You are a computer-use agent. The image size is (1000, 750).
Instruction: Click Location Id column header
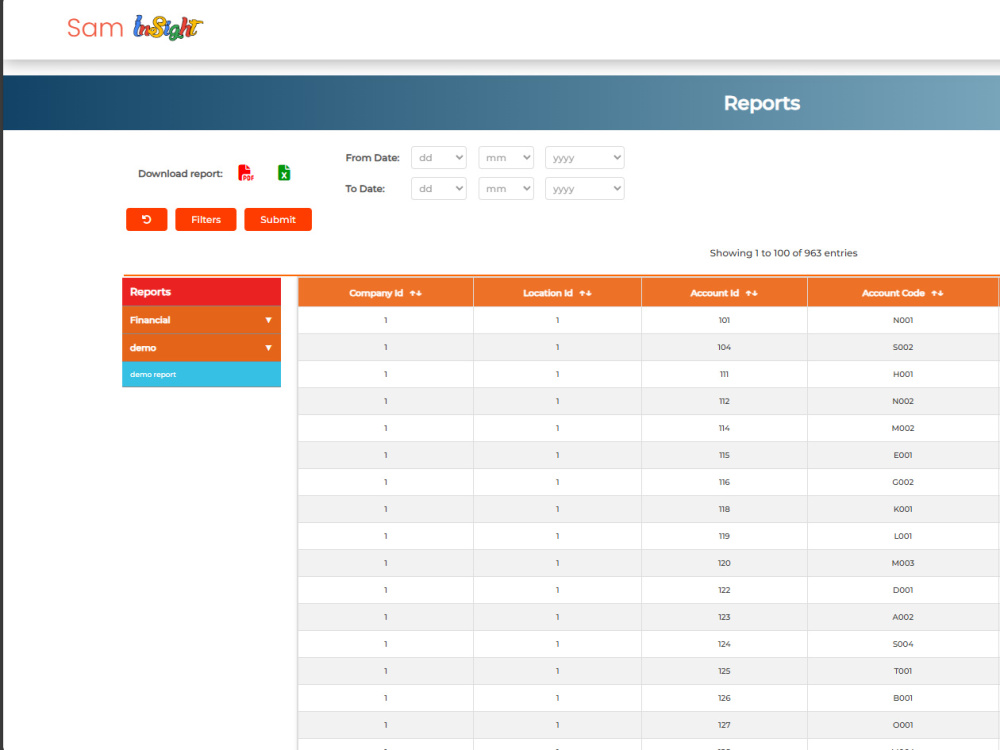click(x=557, y=293)
